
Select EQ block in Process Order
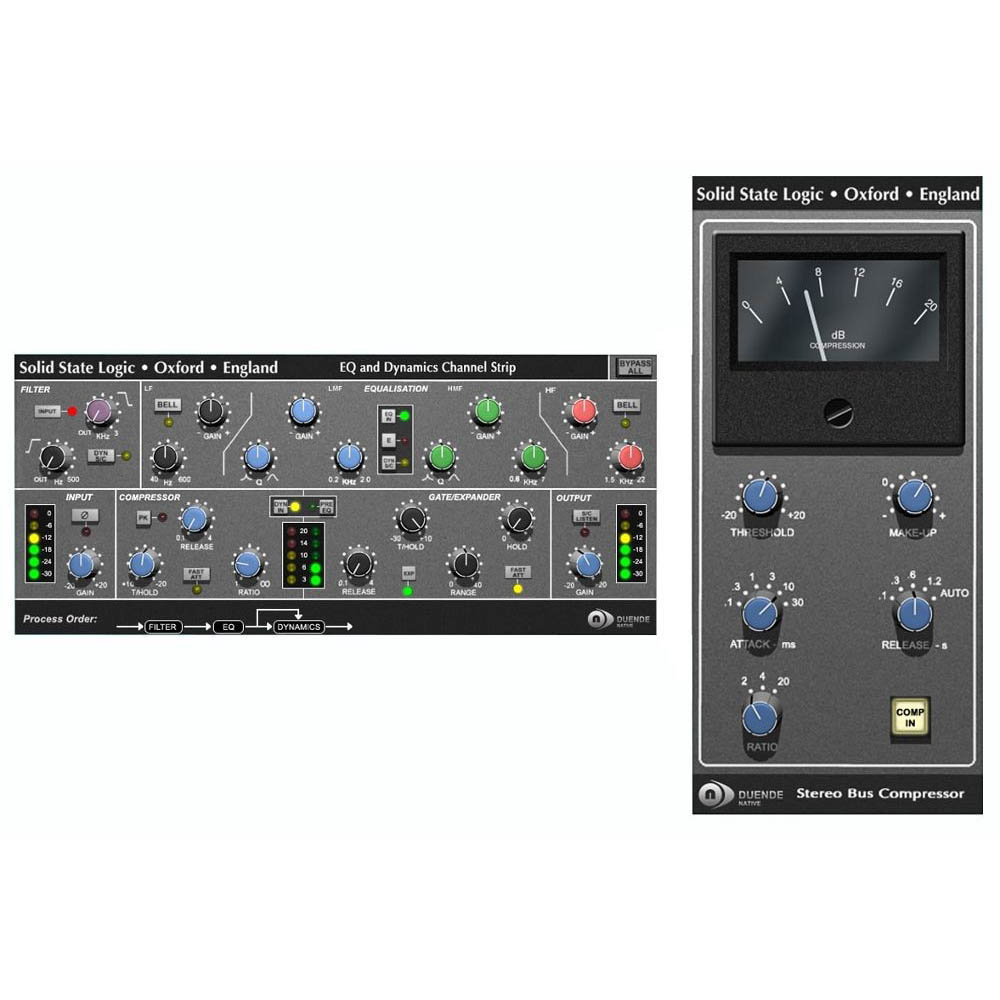pyautogui.click(x=228, y=627)
